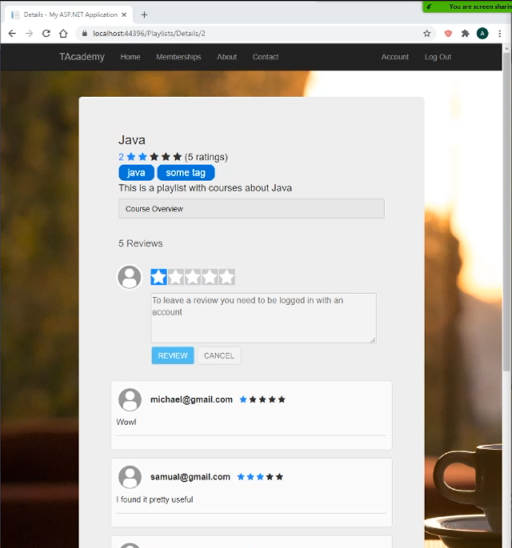This screenshot has height=548, width=512.
Task: Click the browser back arrow
Action: (12, 34)
